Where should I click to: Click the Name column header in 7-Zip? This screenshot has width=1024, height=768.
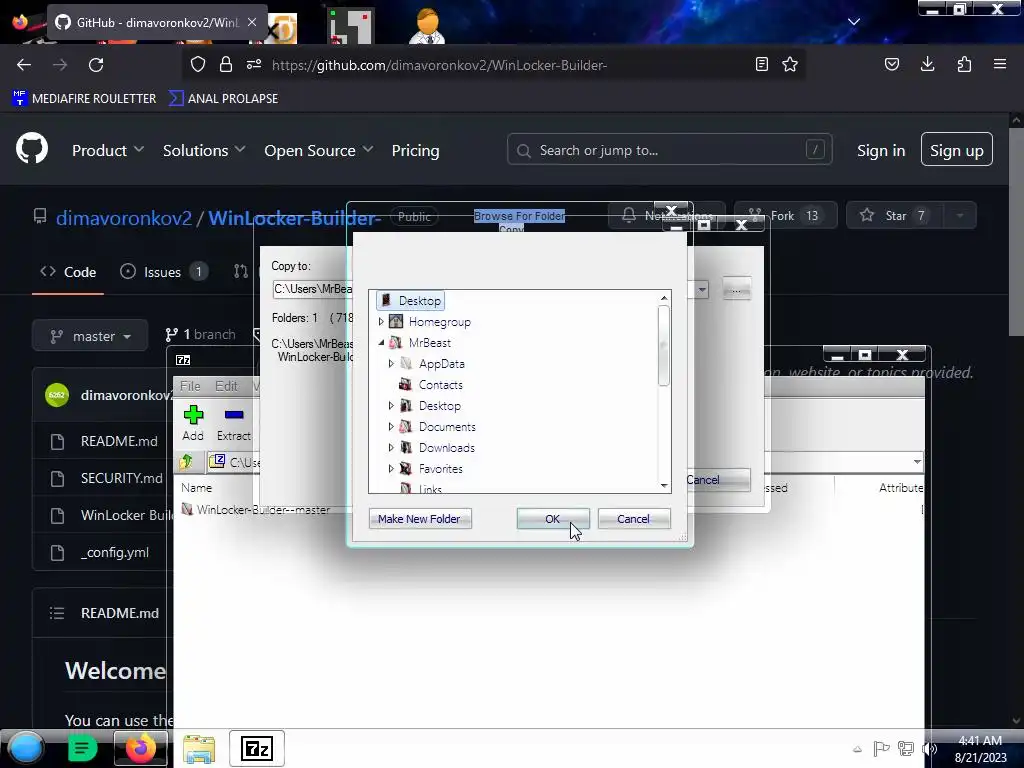tap(197, 488)
